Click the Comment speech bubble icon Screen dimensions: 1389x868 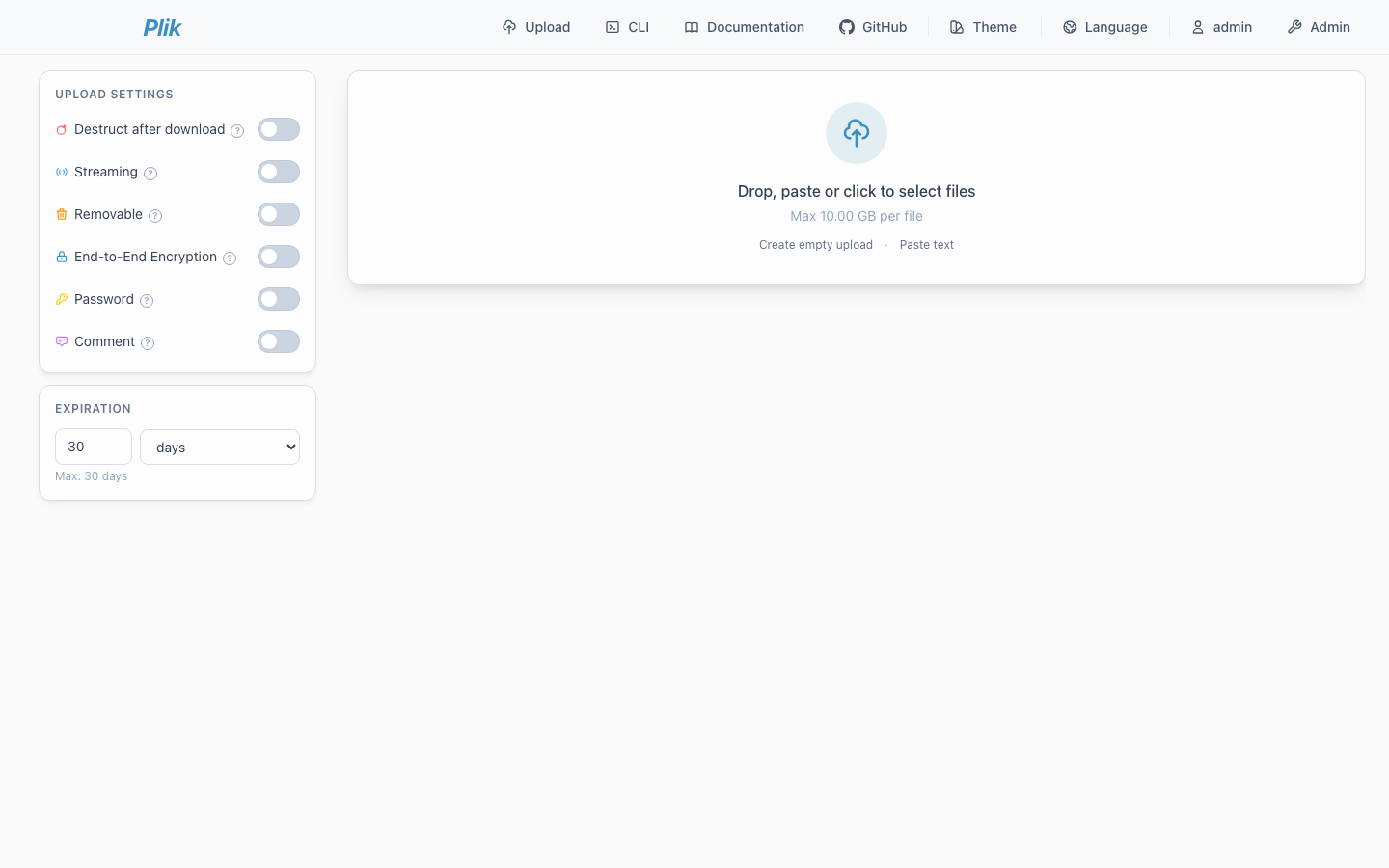(x=62, y=342)
